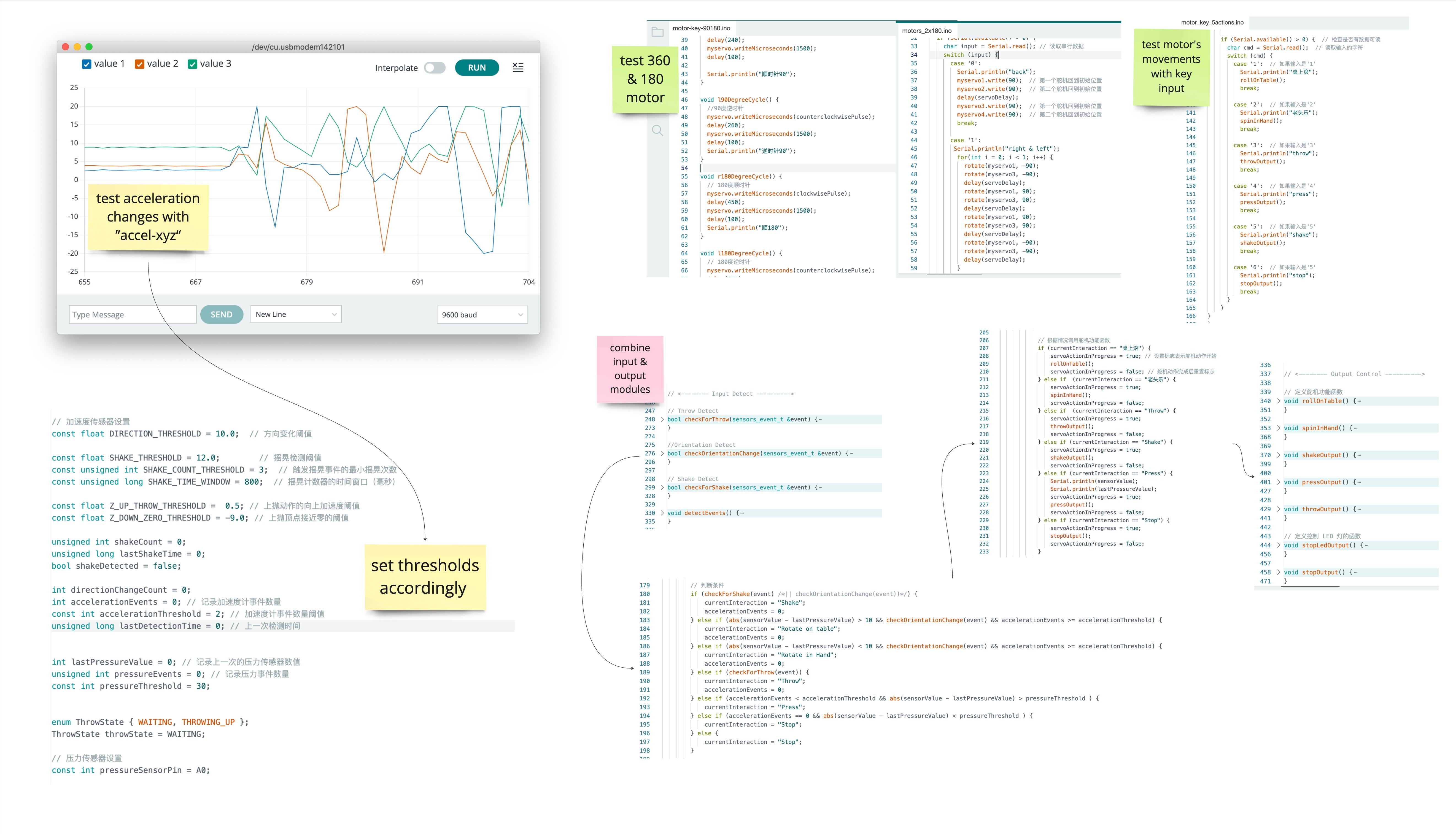Expand the folded shakeOutput function
This screenshot has height=834, width=1456.
tap(1279, 455)
